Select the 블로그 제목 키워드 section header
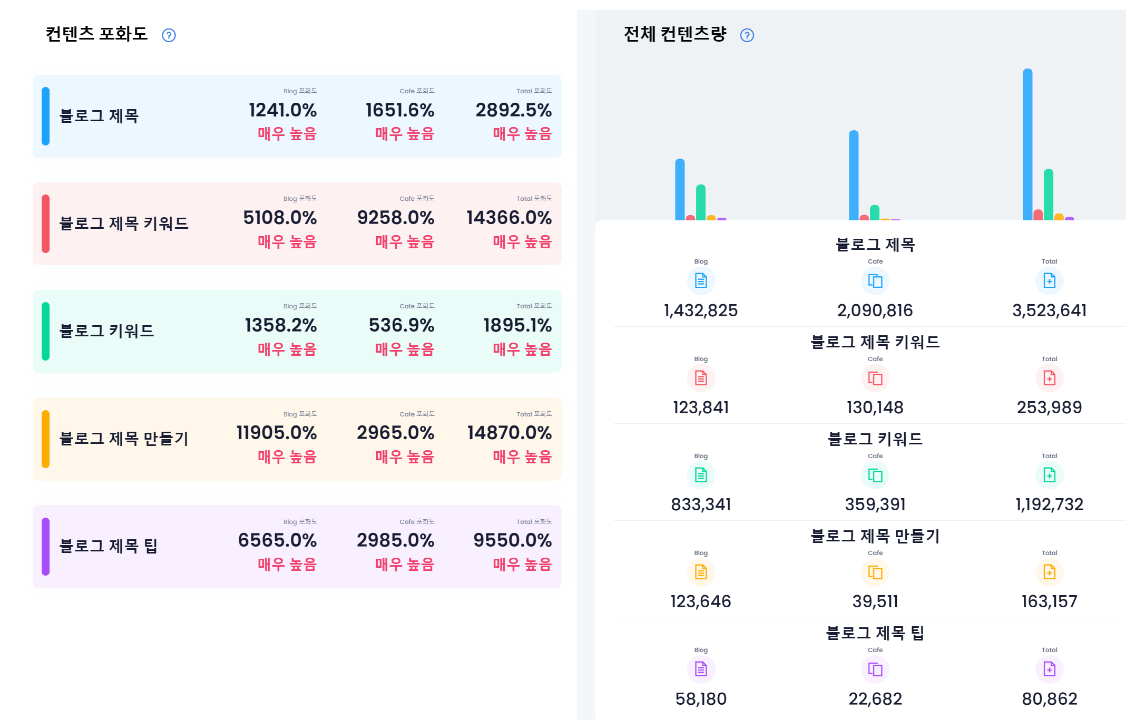 (x=875, y=341)
